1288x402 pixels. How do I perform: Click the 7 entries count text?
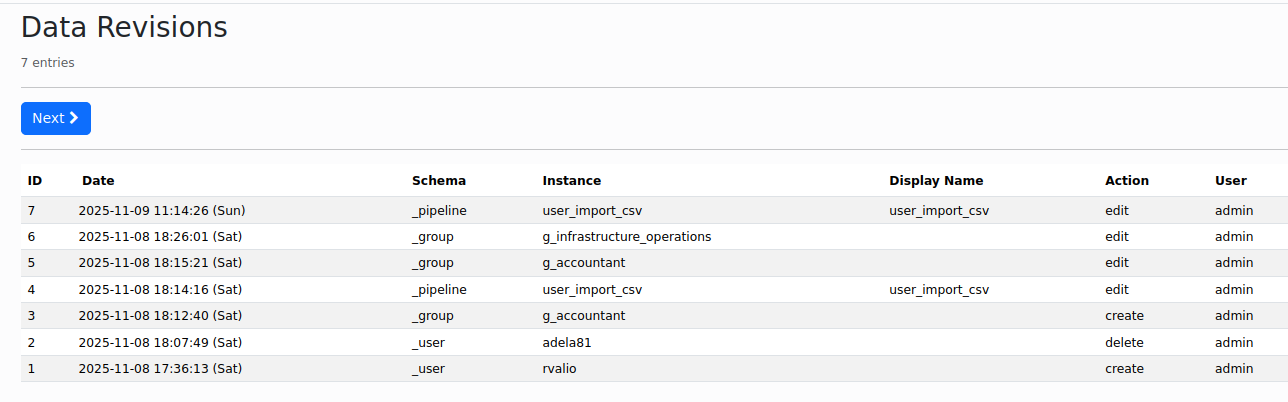48,63
